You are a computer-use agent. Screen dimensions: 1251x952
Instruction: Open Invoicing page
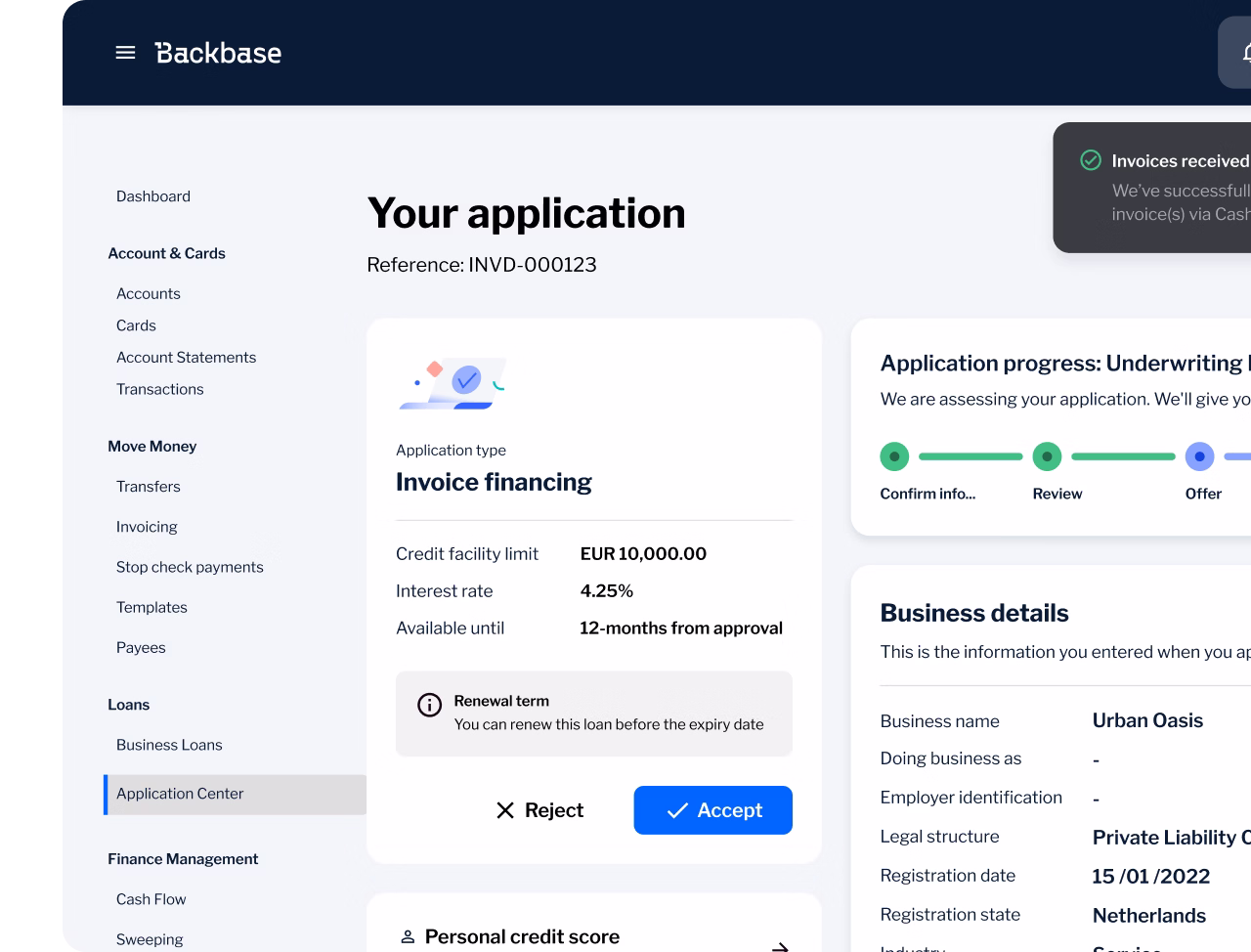(x=147, y=527)
